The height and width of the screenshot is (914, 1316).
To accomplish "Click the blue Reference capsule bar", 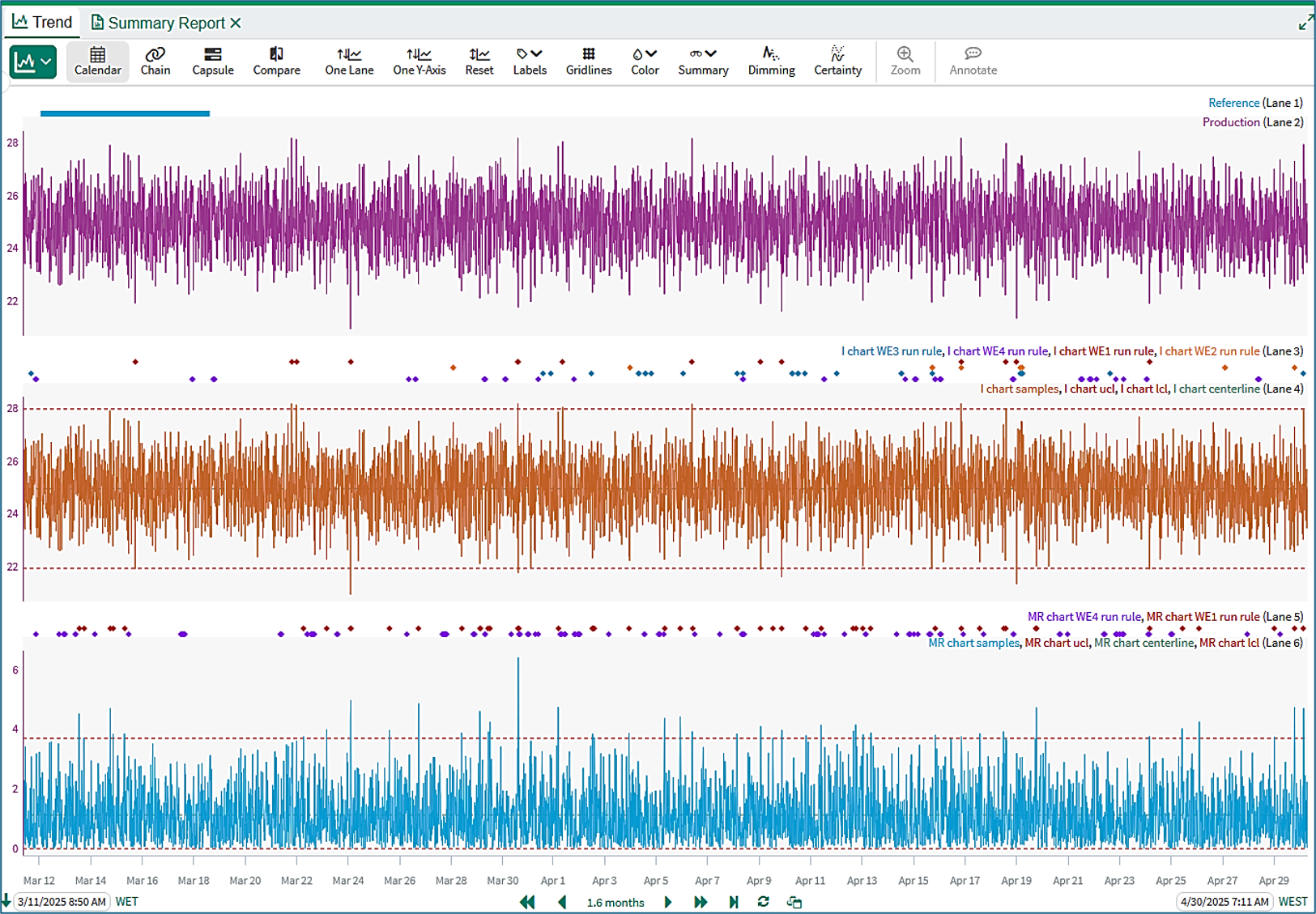I will [125, 113].
